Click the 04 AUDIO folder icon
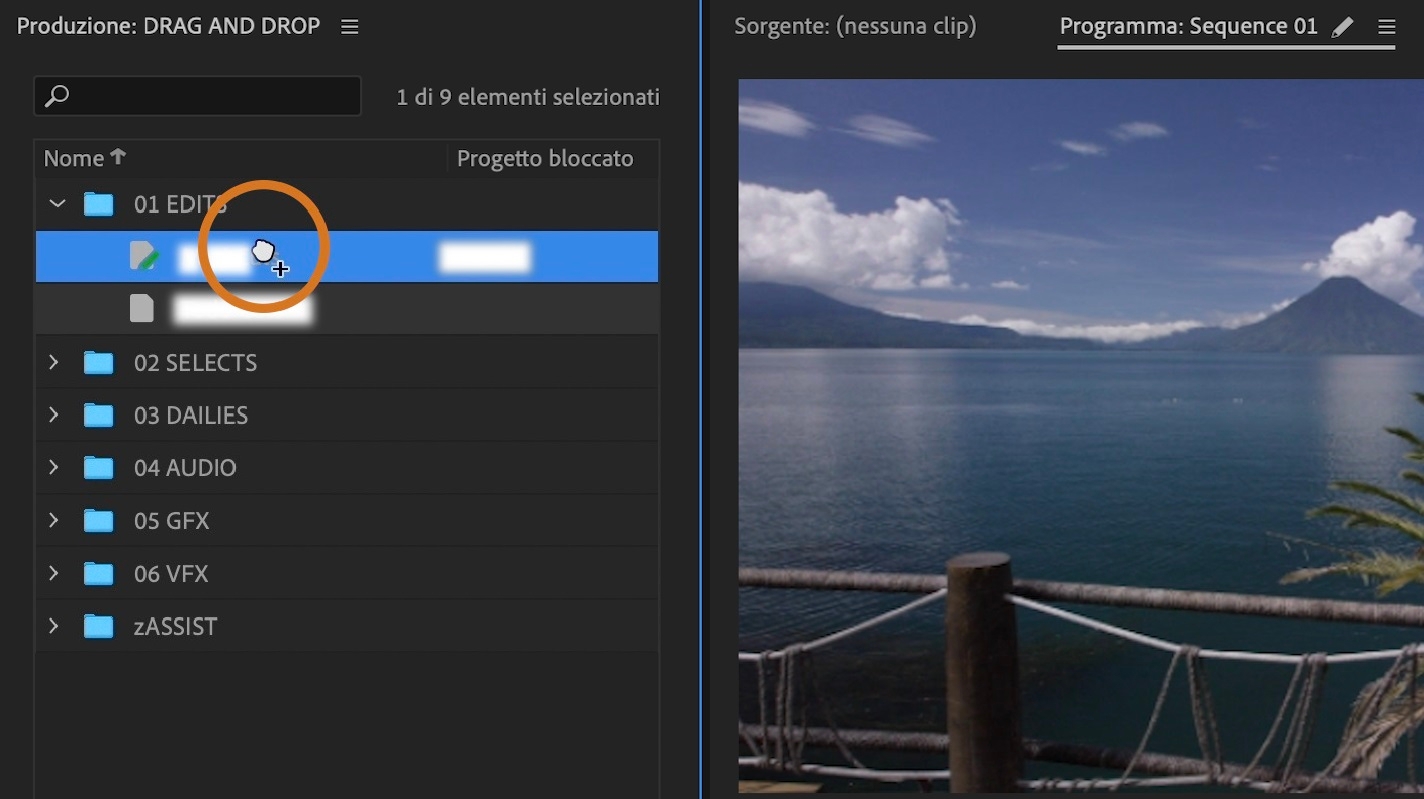1424x799 pixels. tap(98, 467)
